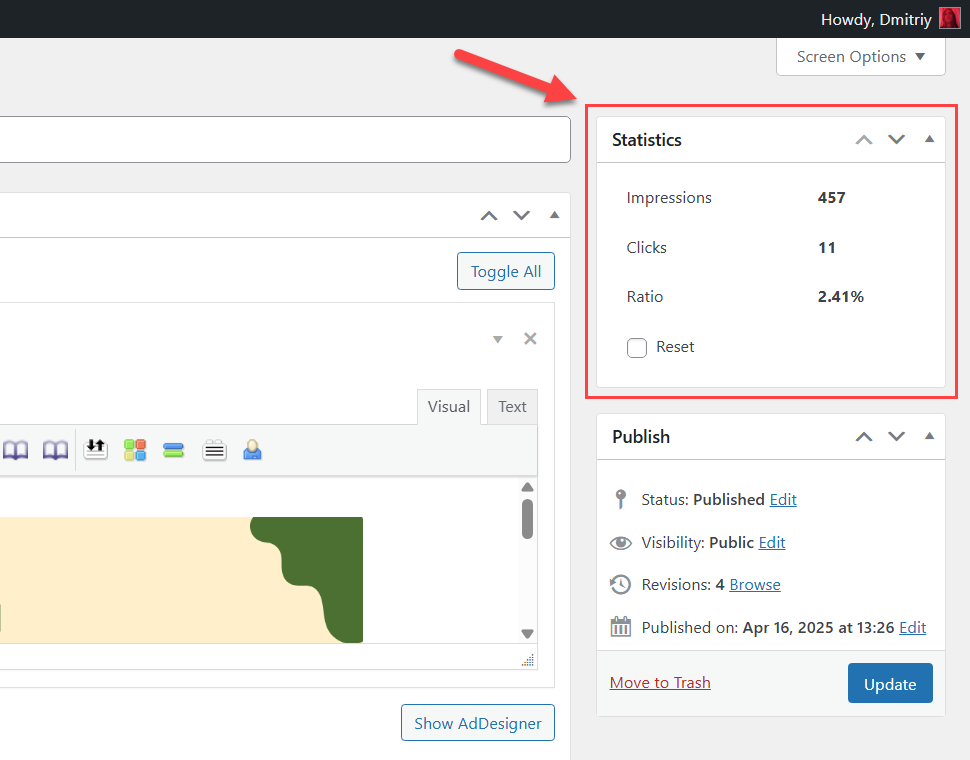
Task: Click the eye icon beside Visibility
Action: pyautogui.click(x=620, y=543)
